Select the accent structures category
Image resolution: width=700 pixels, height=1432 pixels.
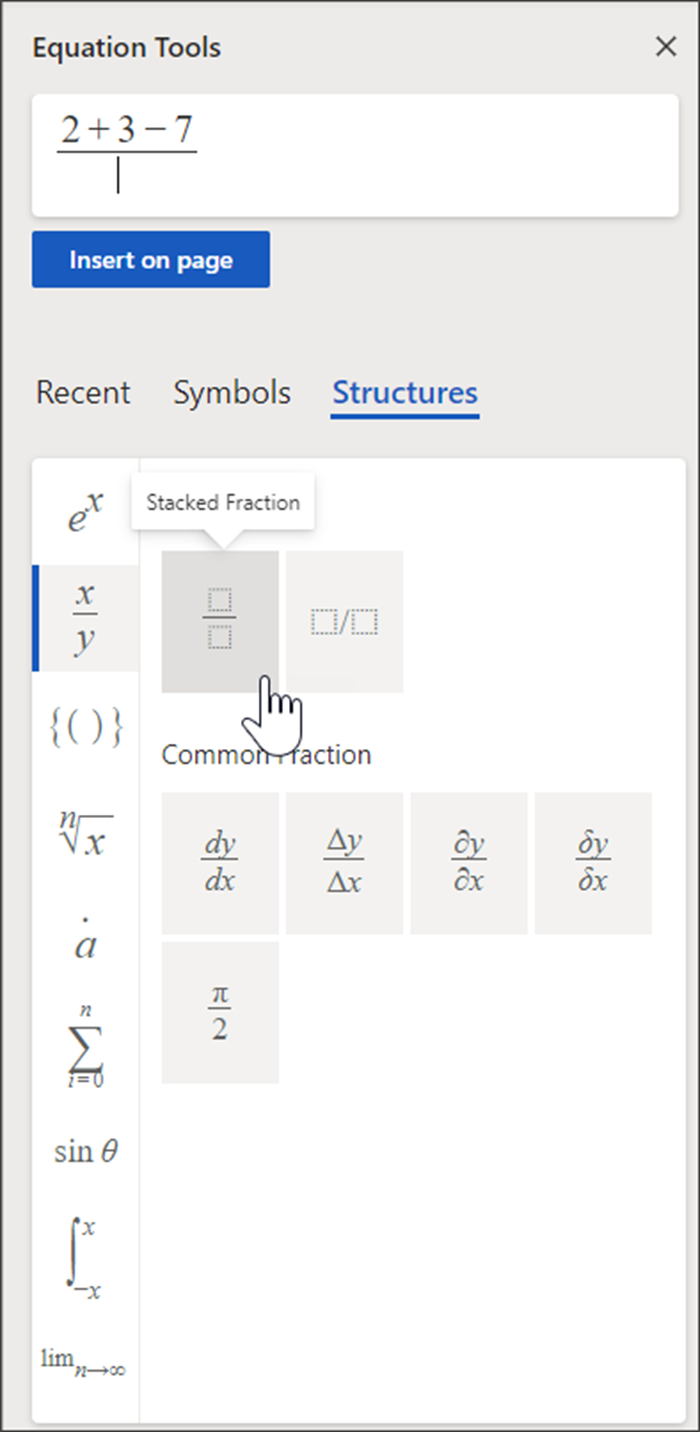(85, 938)
